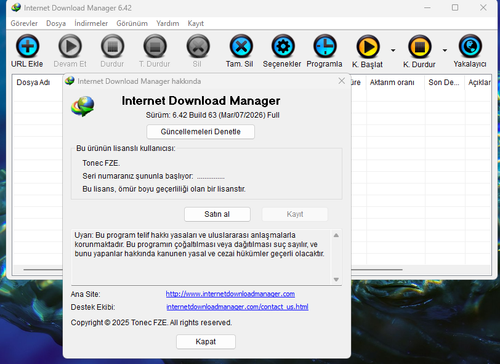The width and height of the screenshot is (500, 364).
Task: Click the Destek Ekibi label
Action: click(93, 307)
